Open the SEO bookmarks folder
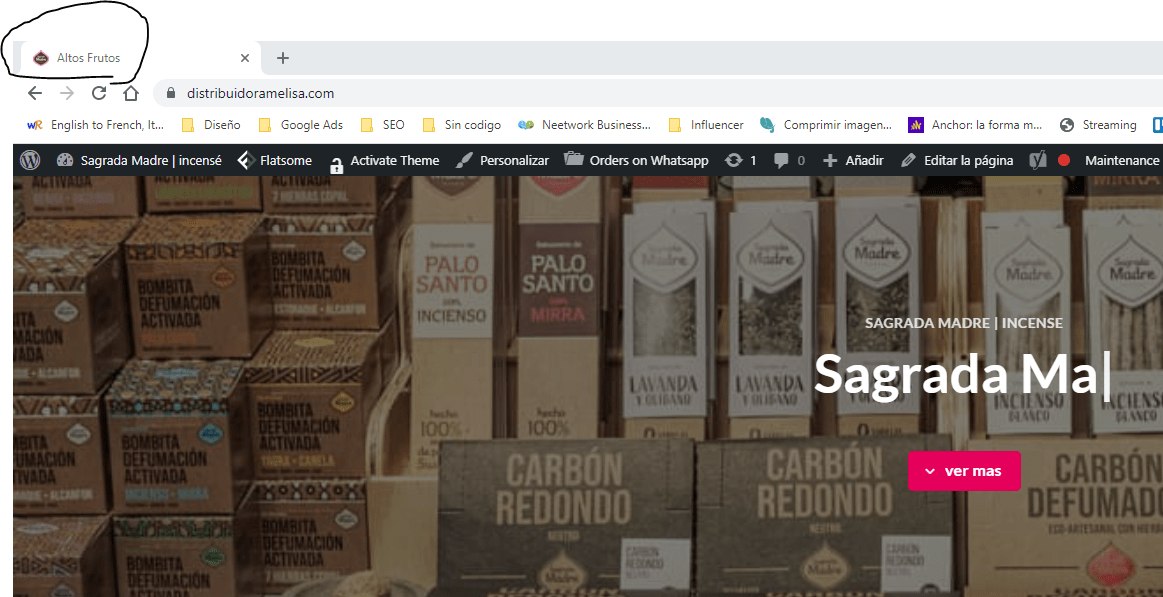Image resolution: width=1163 pixels, height=597 pixels. tap(382, 125)
